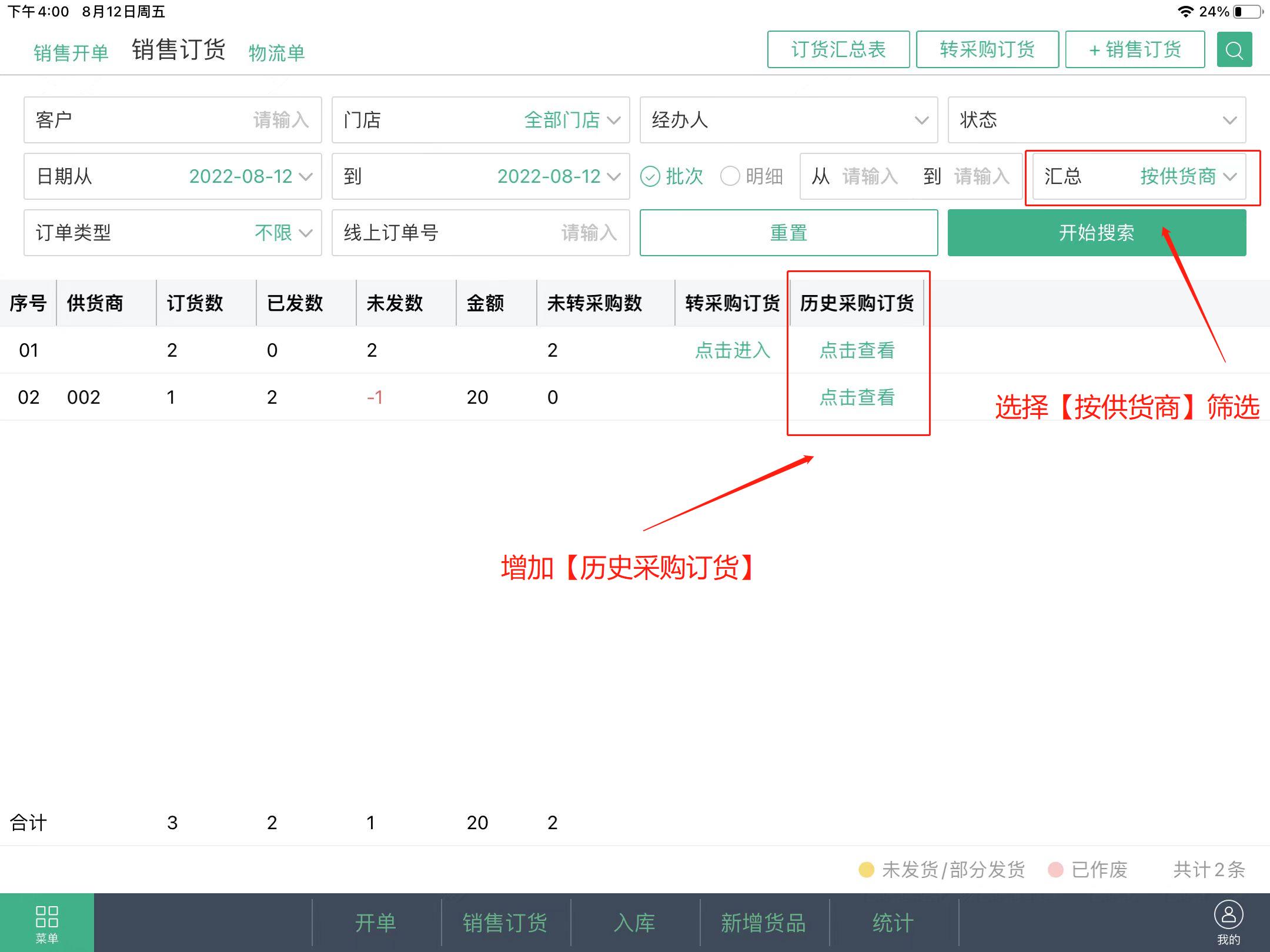This screenshot has width=1270, height=952.
Task: Click the red -1 未发数 value
Action: [375, 397]
